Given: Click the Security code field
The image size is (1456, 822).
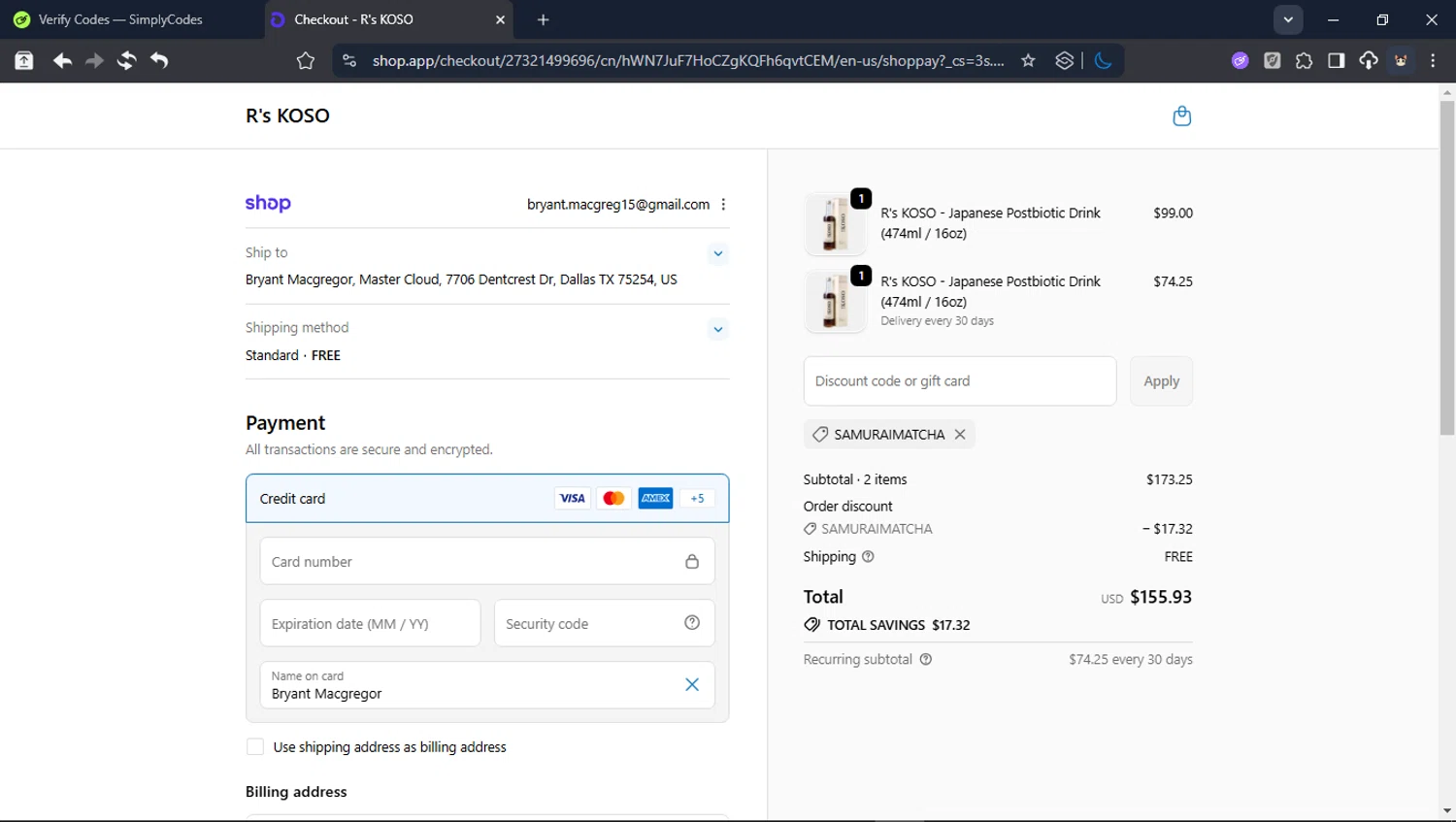Looking at the screenshot, I should 604,623.
